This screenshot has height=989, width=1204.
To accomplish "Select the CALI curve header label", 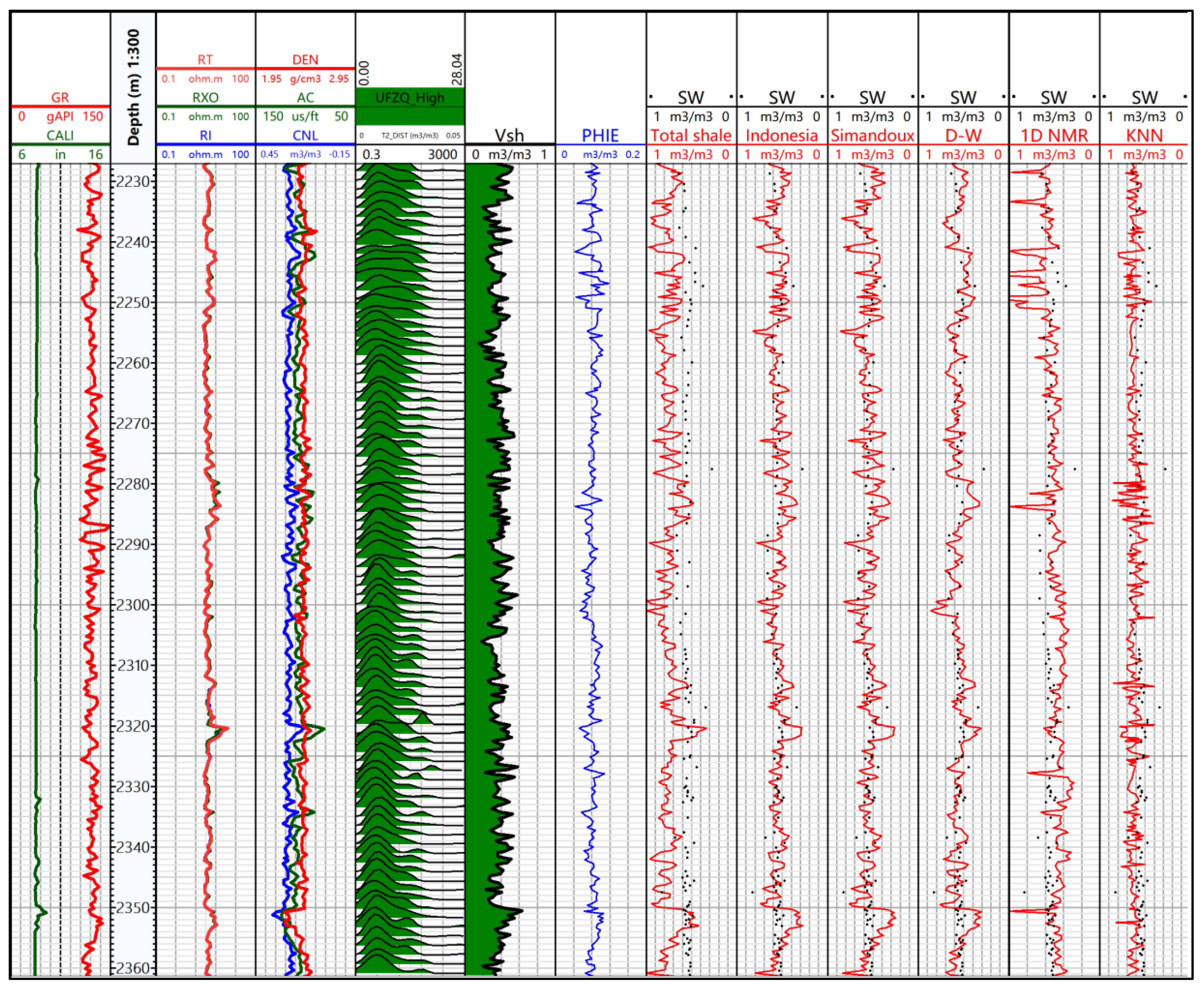I will tap(60, 135).
